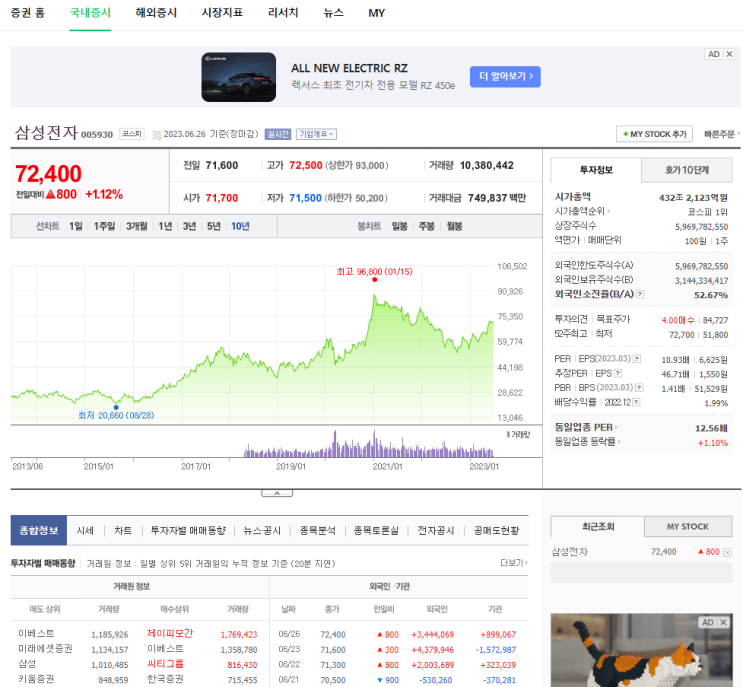Screen dimensions: 743x687
Task: Click the 실시간 badge
Action: tap(278, 135)
